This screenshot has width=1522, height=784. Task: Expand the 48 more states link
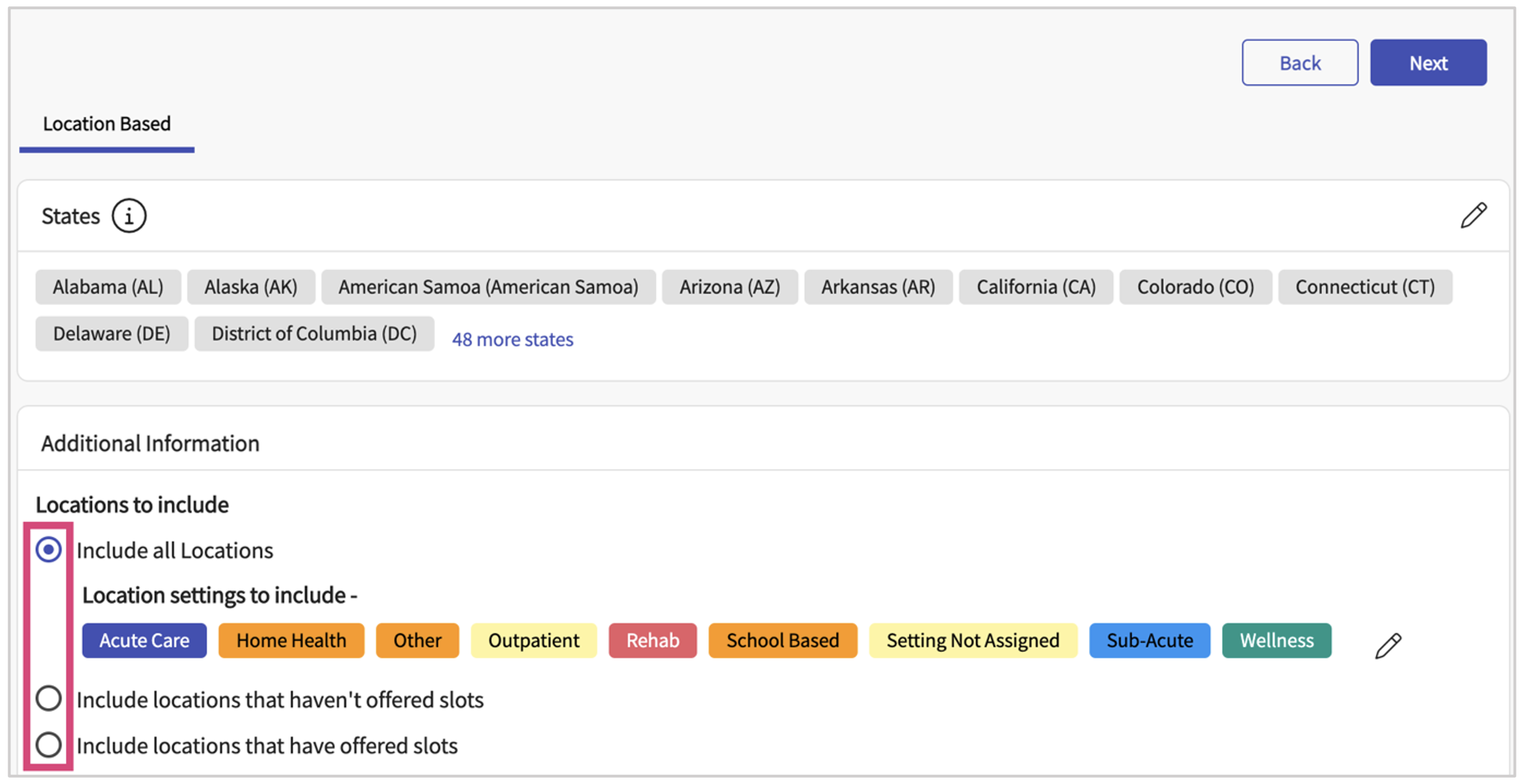click(512, 339)
